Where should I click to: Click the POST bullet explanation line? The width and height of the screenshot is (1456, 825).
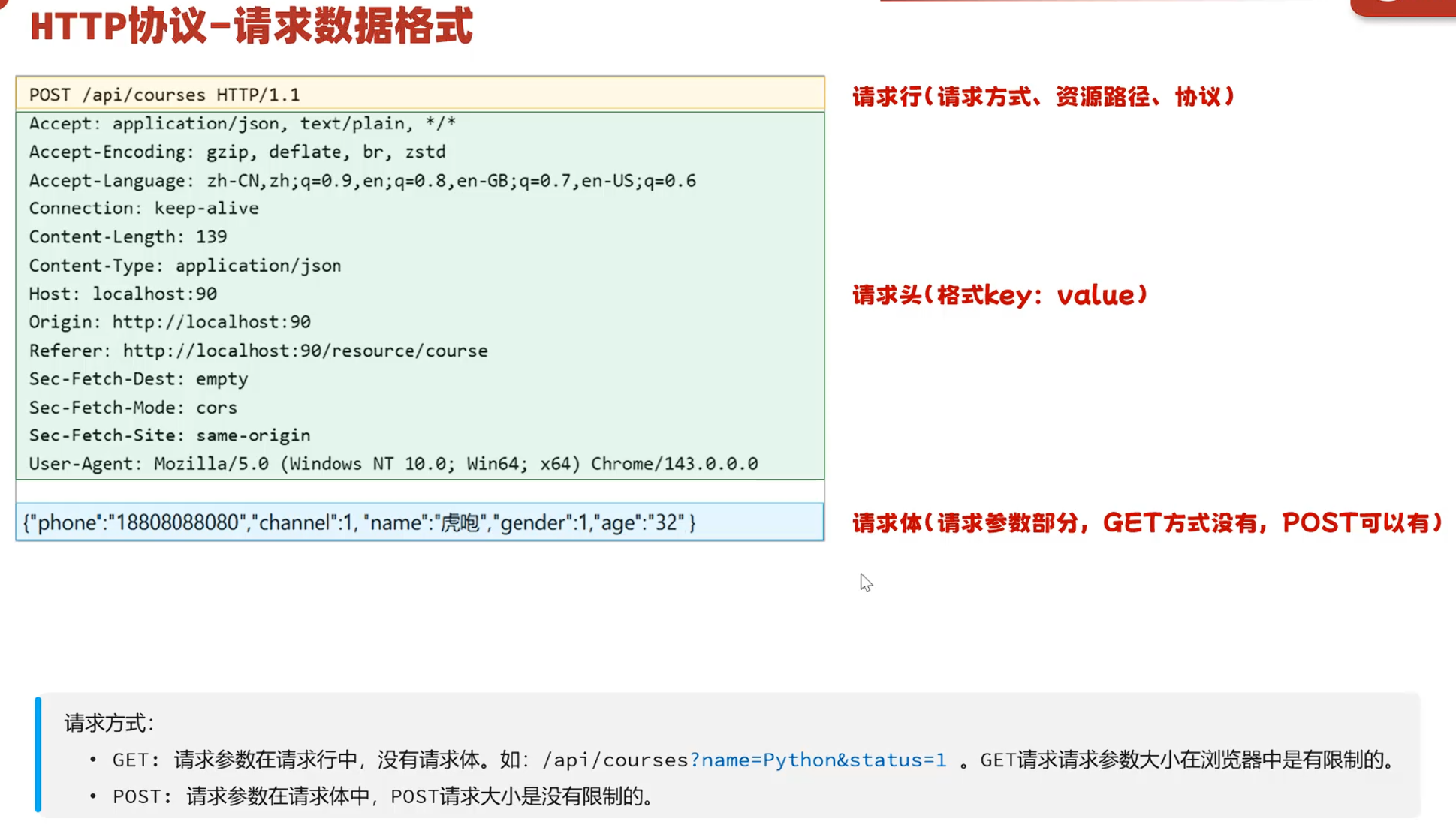384,796
